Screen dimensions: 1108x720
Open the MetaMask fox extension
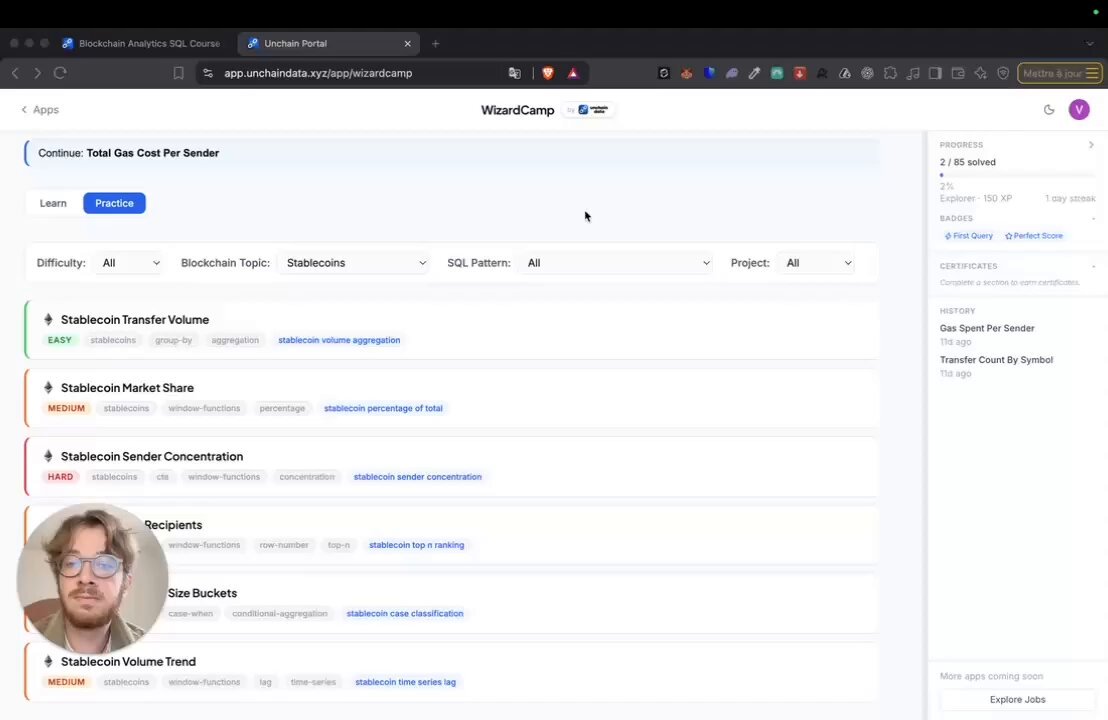point(686,73)
